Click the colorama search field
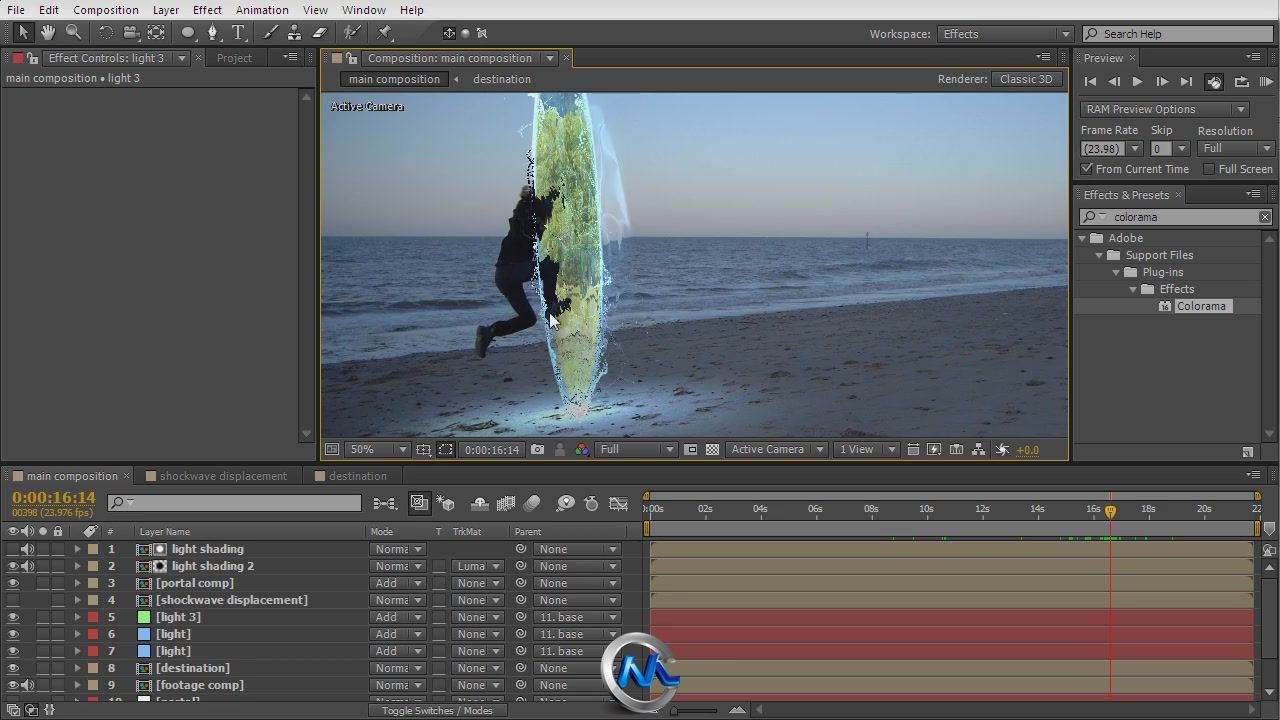 click(x=1176, y=217)
